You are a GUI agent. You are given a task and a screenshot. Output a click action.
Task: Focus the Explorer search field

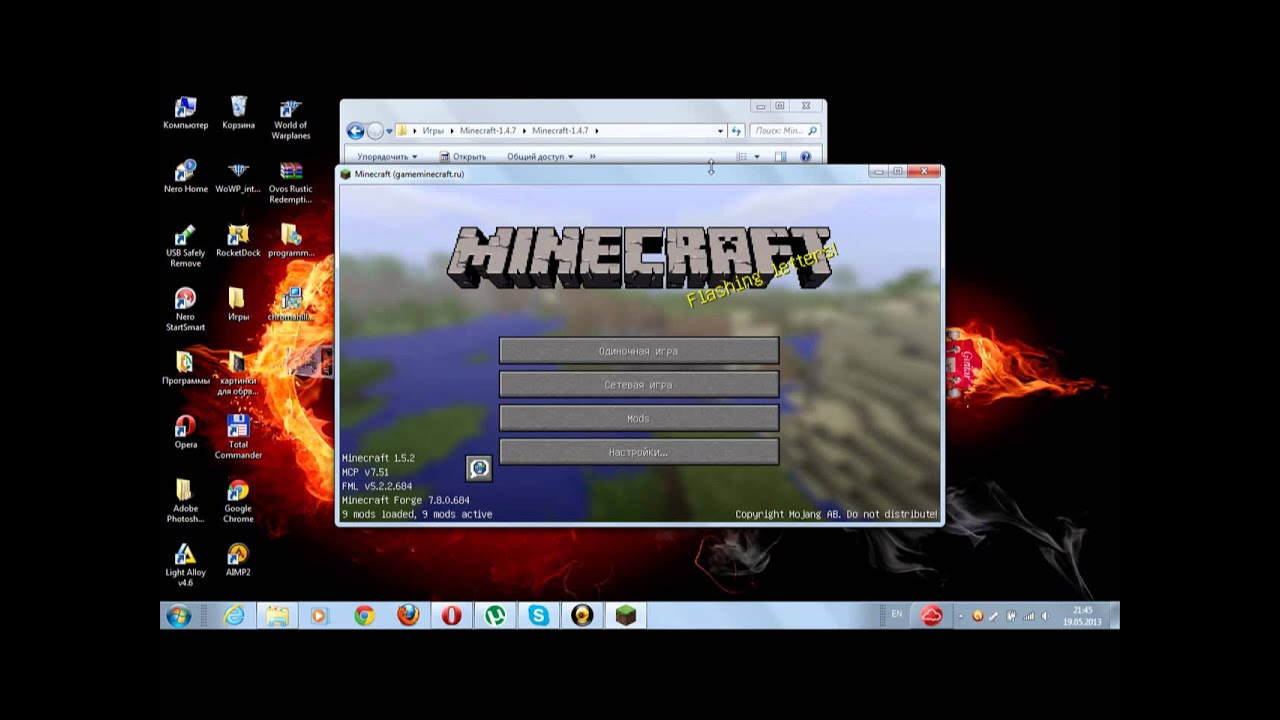click(x=785, y=131)
